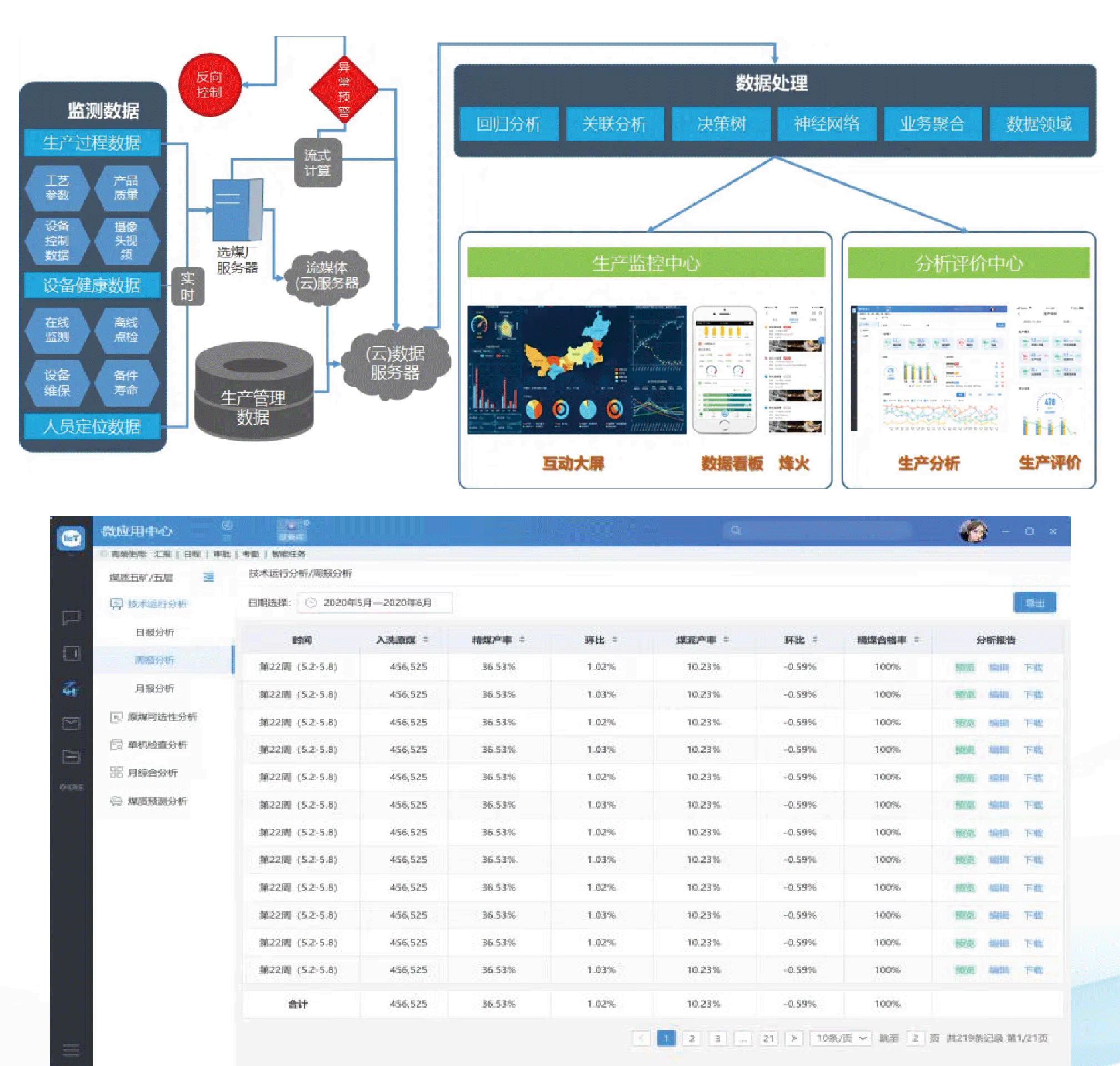Viewport: 1120px width, 1066px height.
Task: Expand the 单机检查分析 menu group
Action: tap(157, 744)
